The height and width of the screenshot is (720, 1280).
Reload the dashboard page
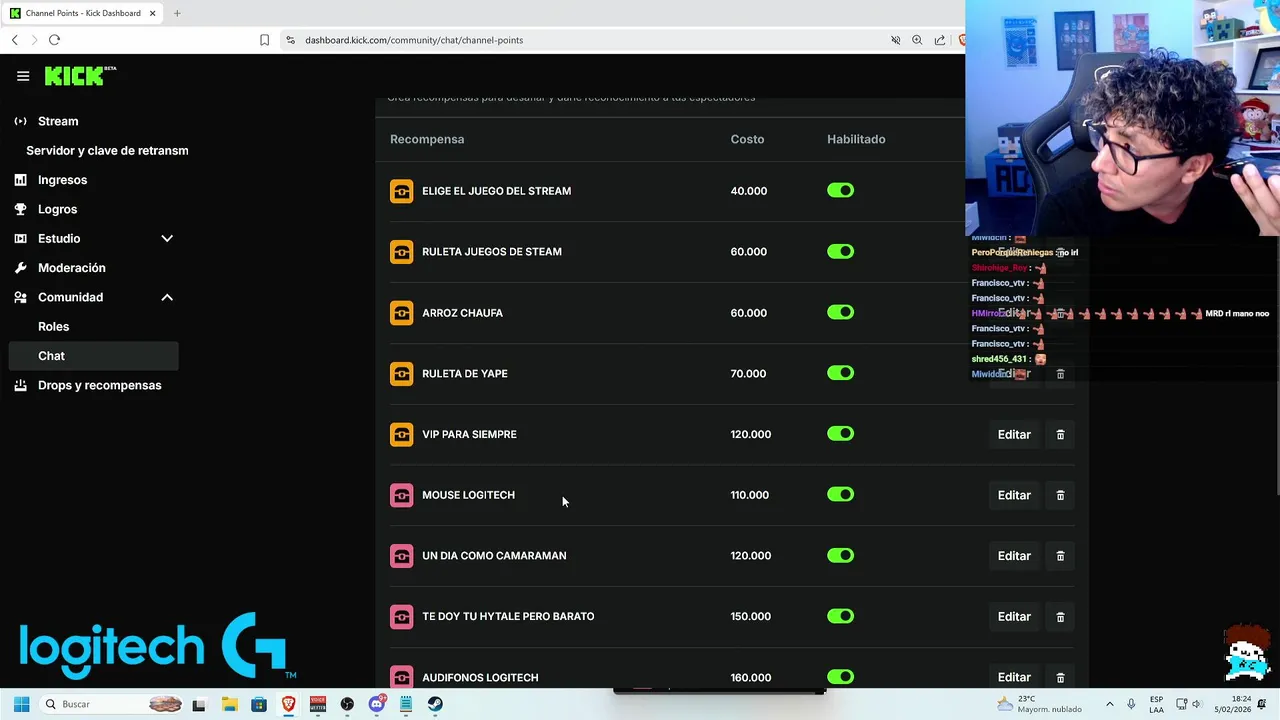[54, 40]
